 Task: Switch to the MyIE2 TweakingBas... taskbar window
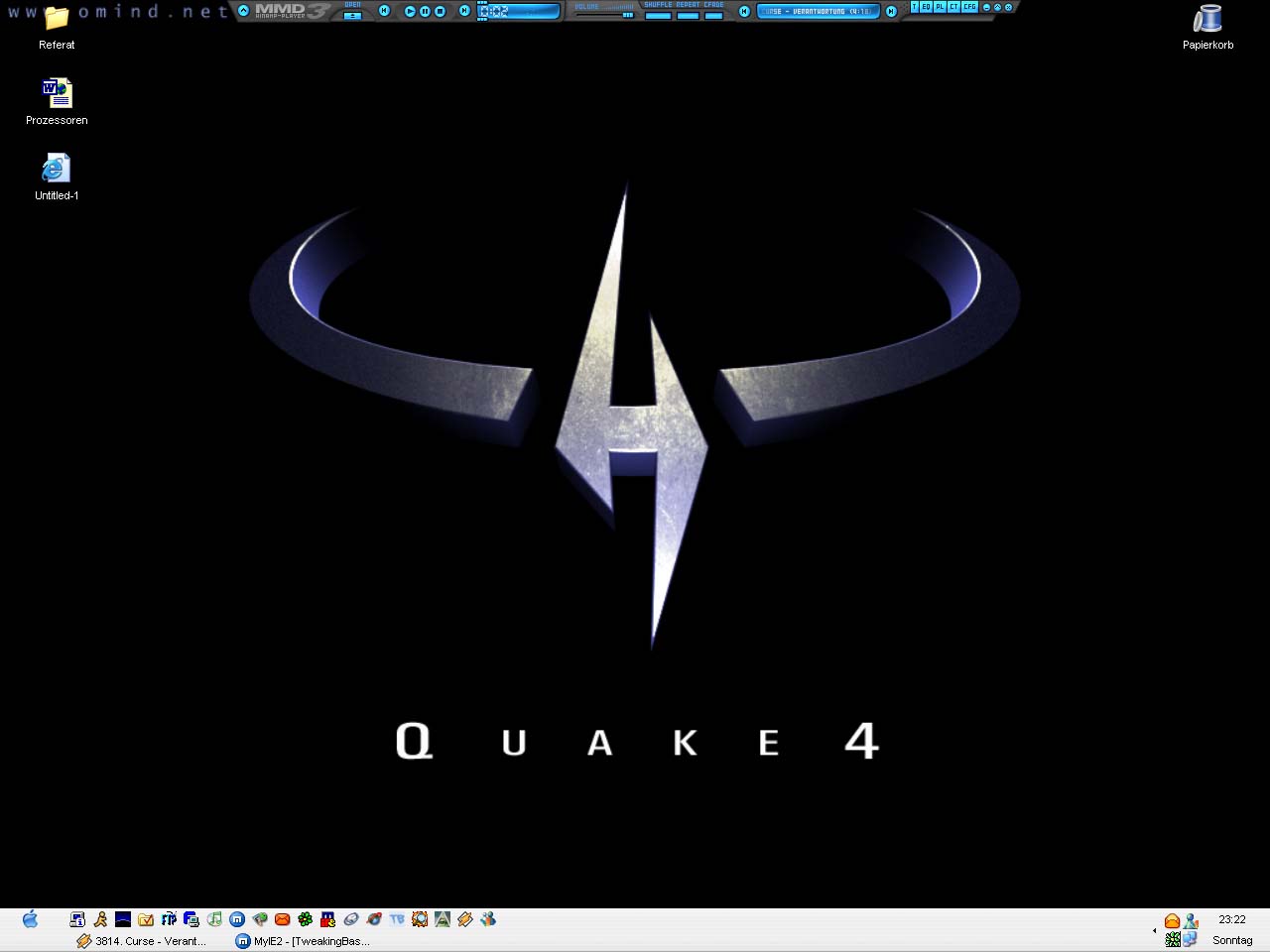[x=303, y=941]
